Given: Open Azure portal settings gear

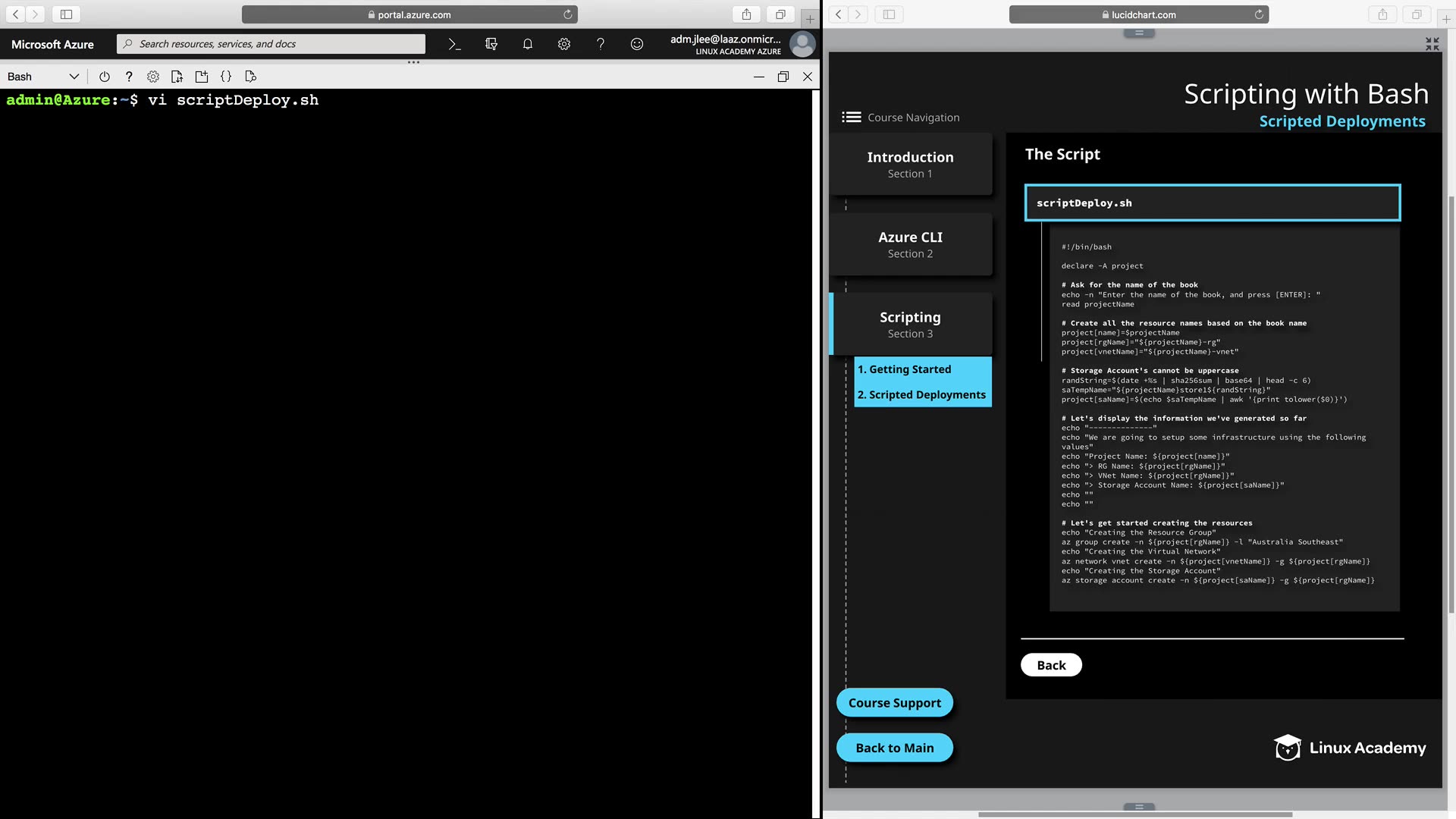Looking at the screenshot, I should (564, 45).
